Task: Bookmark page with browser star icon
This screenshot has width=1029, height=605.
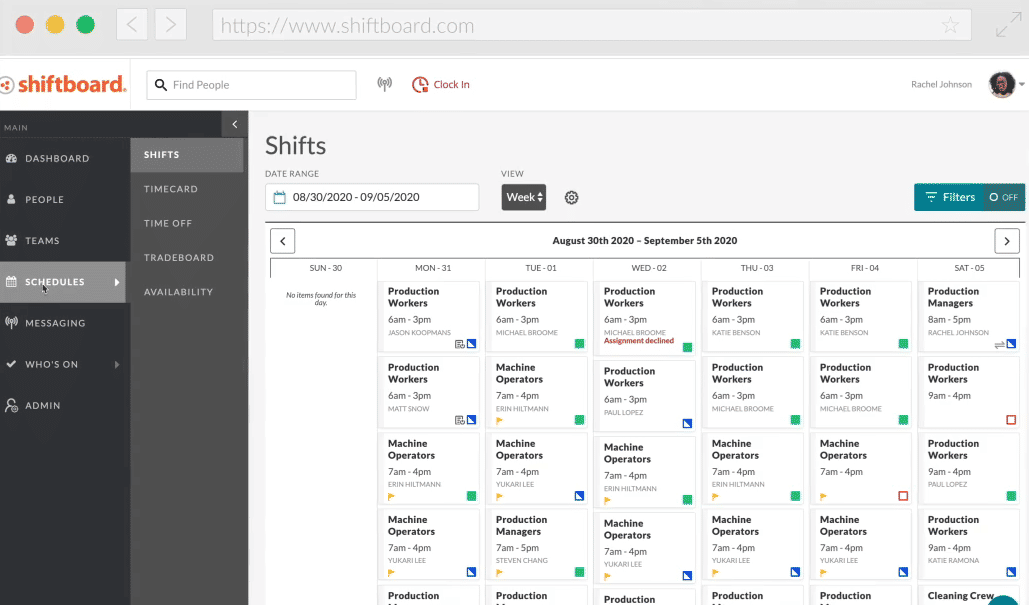Action: [x=950, y=26]
